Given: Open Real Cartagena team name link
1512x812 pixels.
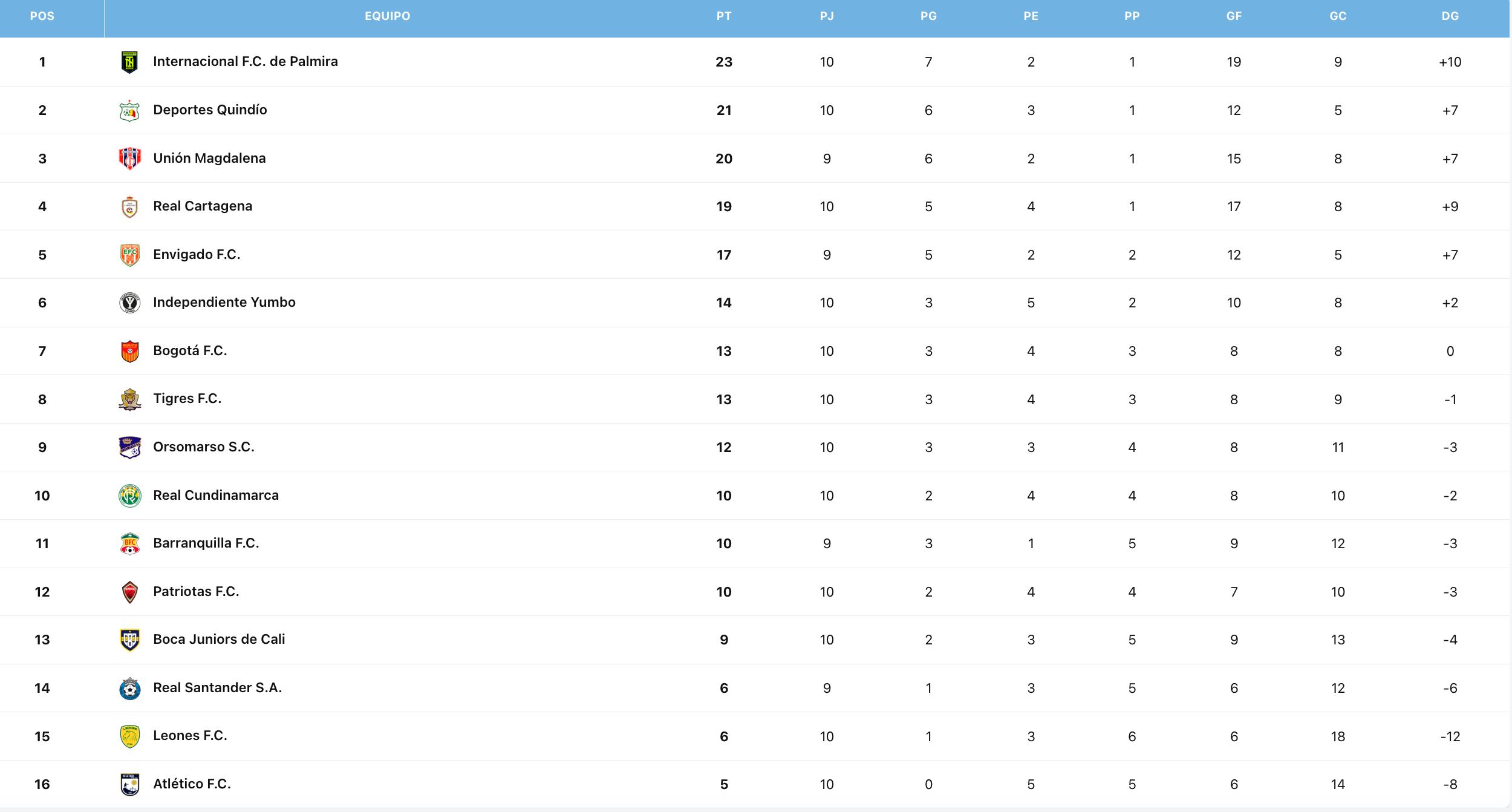Looking at the screenshot, I should pyautogui.click(x=203, y=206).
